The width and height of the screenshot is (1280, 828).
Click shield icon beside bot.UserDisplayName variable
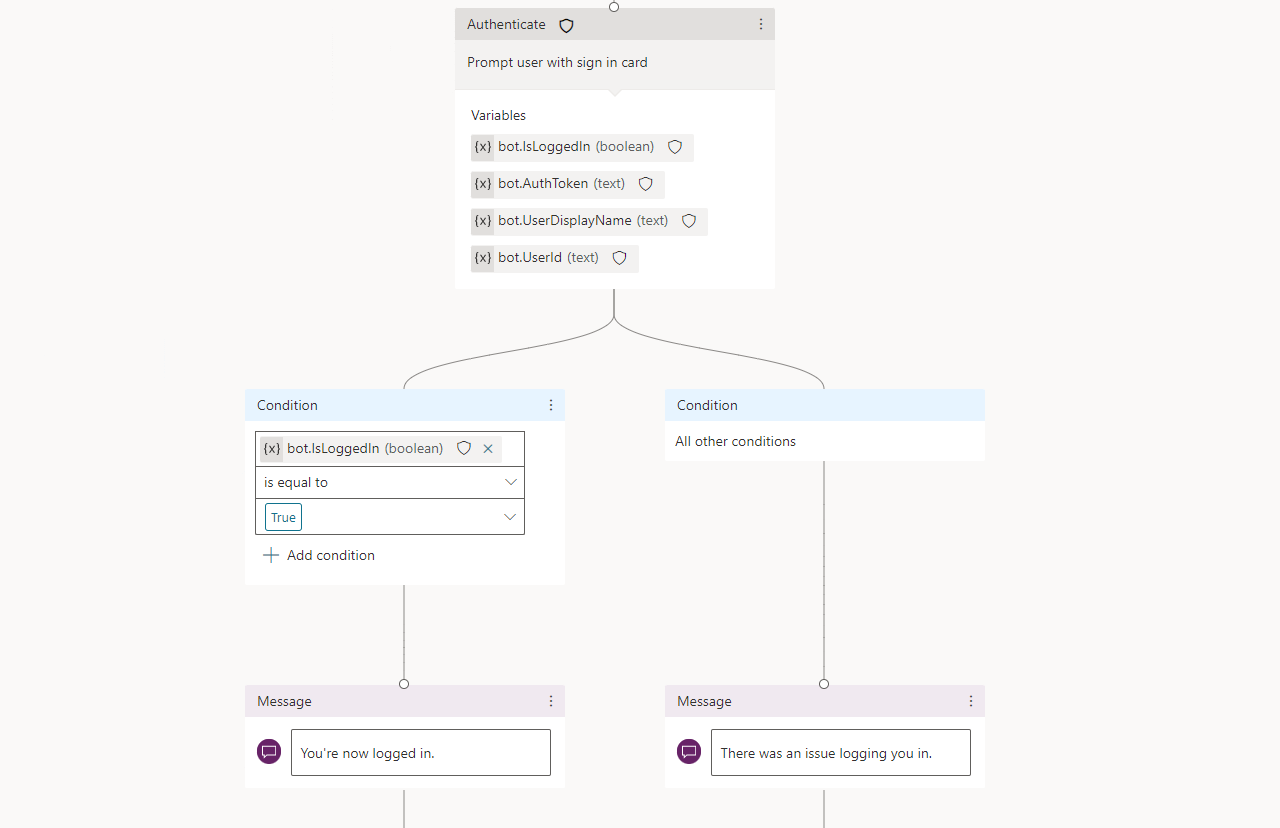689,221
